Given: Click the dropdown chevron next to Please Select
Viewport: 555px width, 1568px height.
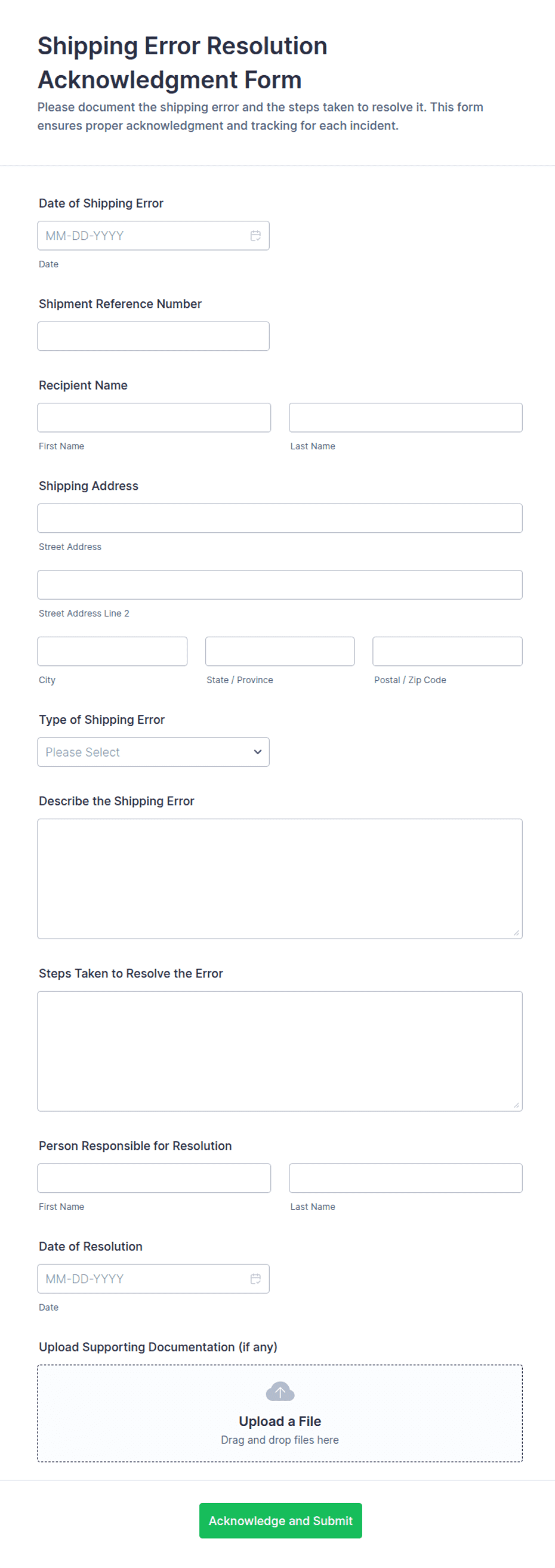Looking at the screenshot, I should (257, 752).
